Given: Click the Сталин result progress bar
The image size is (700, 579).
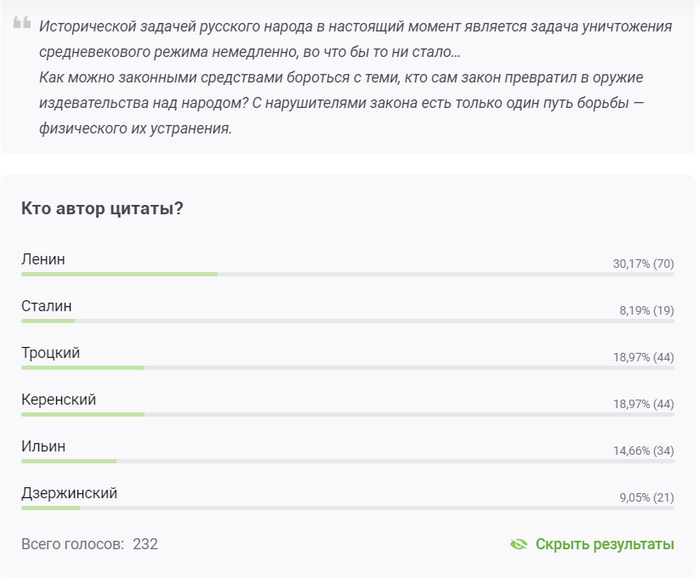Looking at the screenshot, I should (x=347, y=321).
